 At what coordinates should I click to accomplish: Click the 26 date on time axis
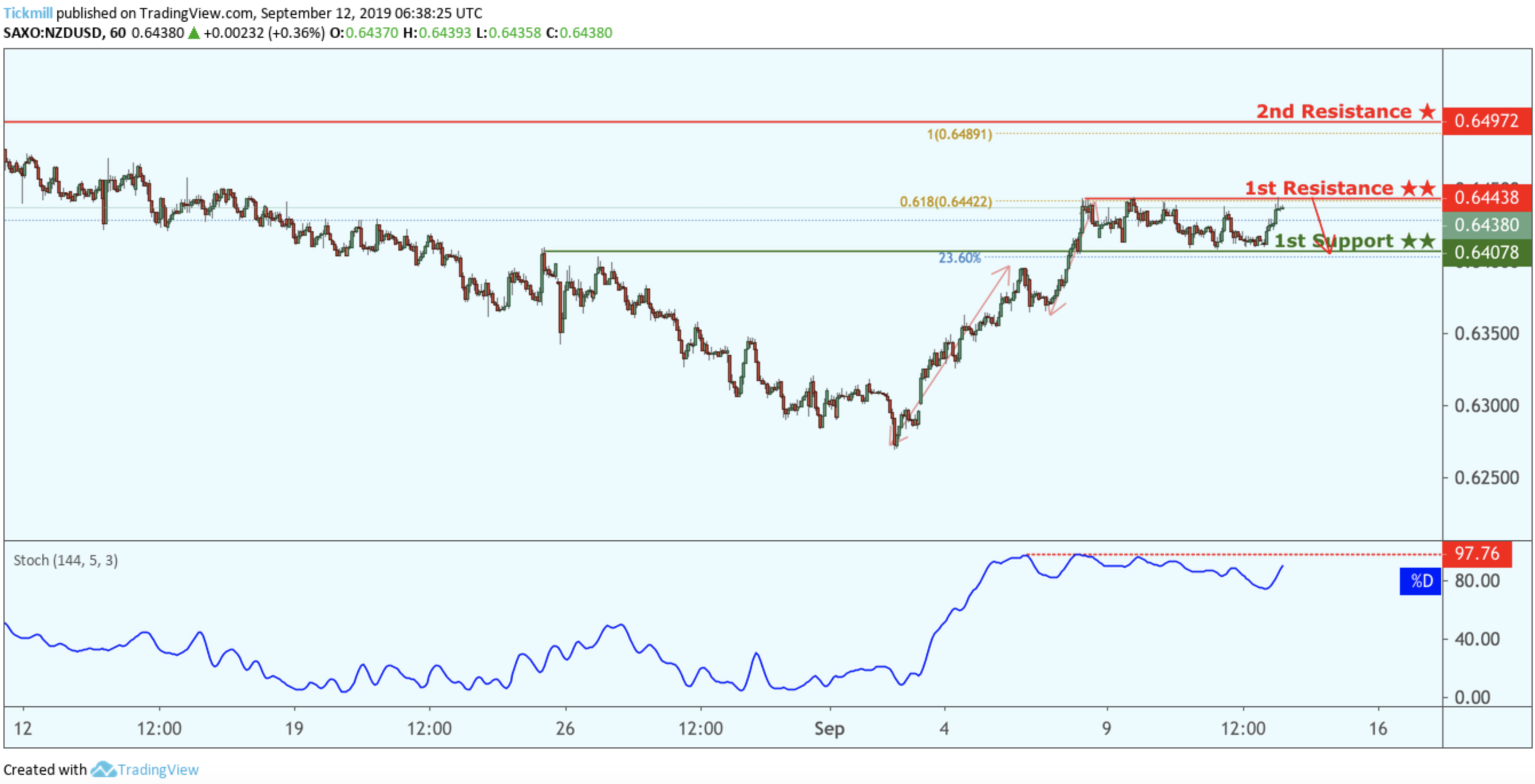tap(565, 728)
